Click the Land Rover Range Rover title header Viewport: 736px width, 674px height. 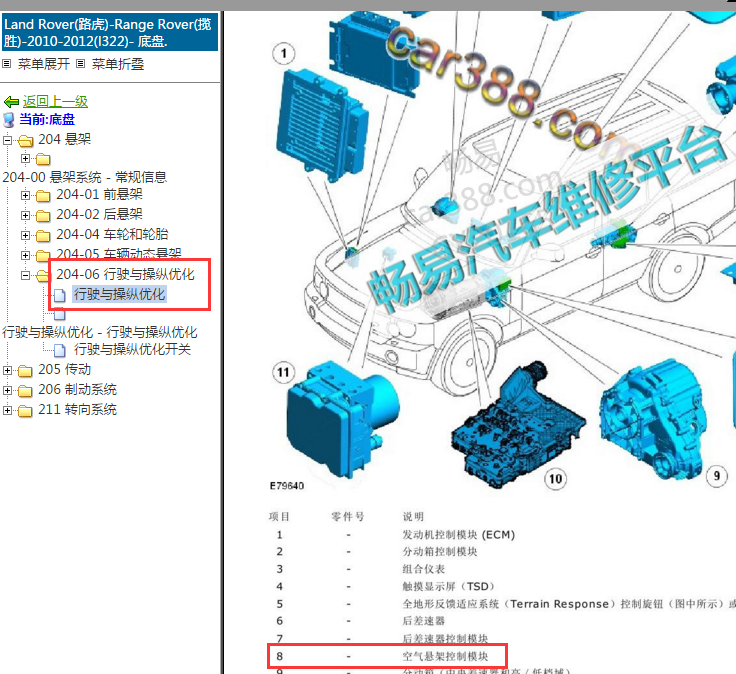tap(110, 32)
